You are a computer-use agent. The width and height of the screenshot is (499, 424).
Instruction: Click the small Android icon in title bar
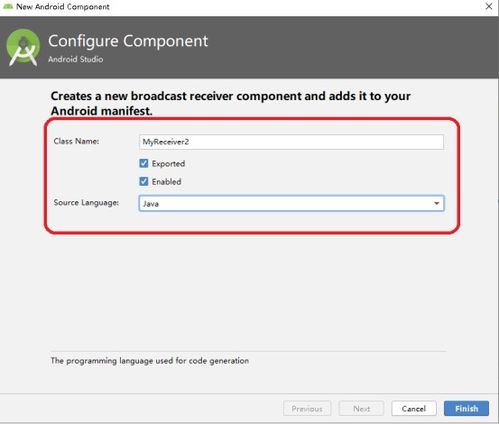pyautogui.click(x=8, y=6)
